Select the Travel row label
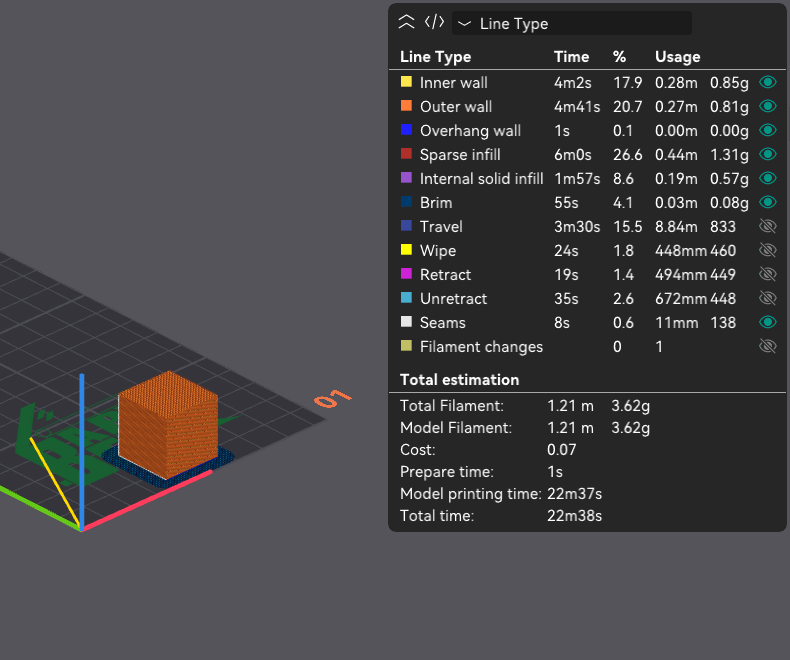The width and height of the screenshot is (790, 660). (441, 227)
